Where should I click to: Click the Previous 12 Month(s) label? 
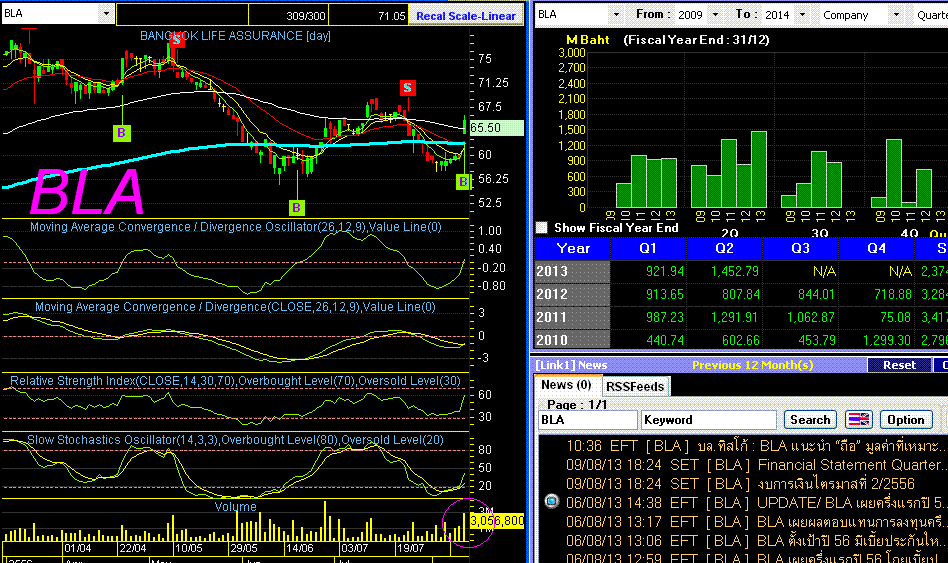(752, 365)
